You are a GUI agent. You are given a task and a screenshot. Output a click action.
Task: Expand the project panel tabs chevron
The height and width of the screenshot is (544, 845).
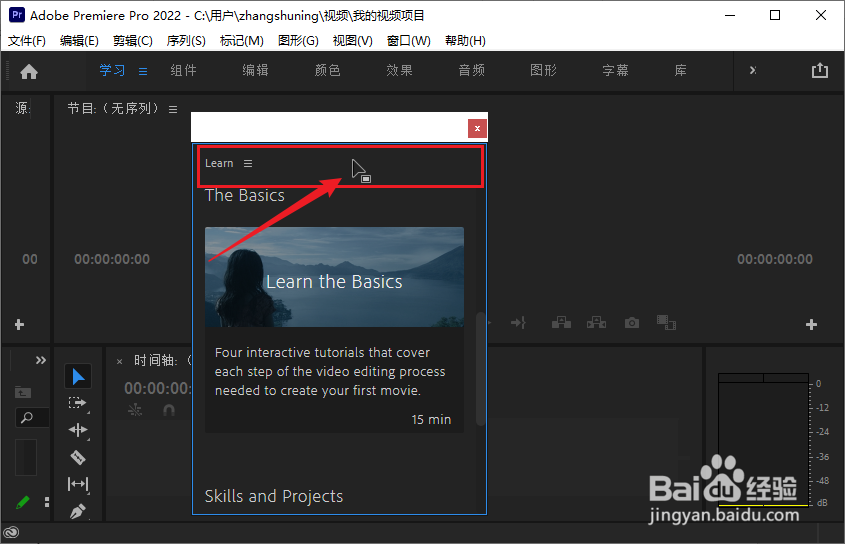(41, 360)
